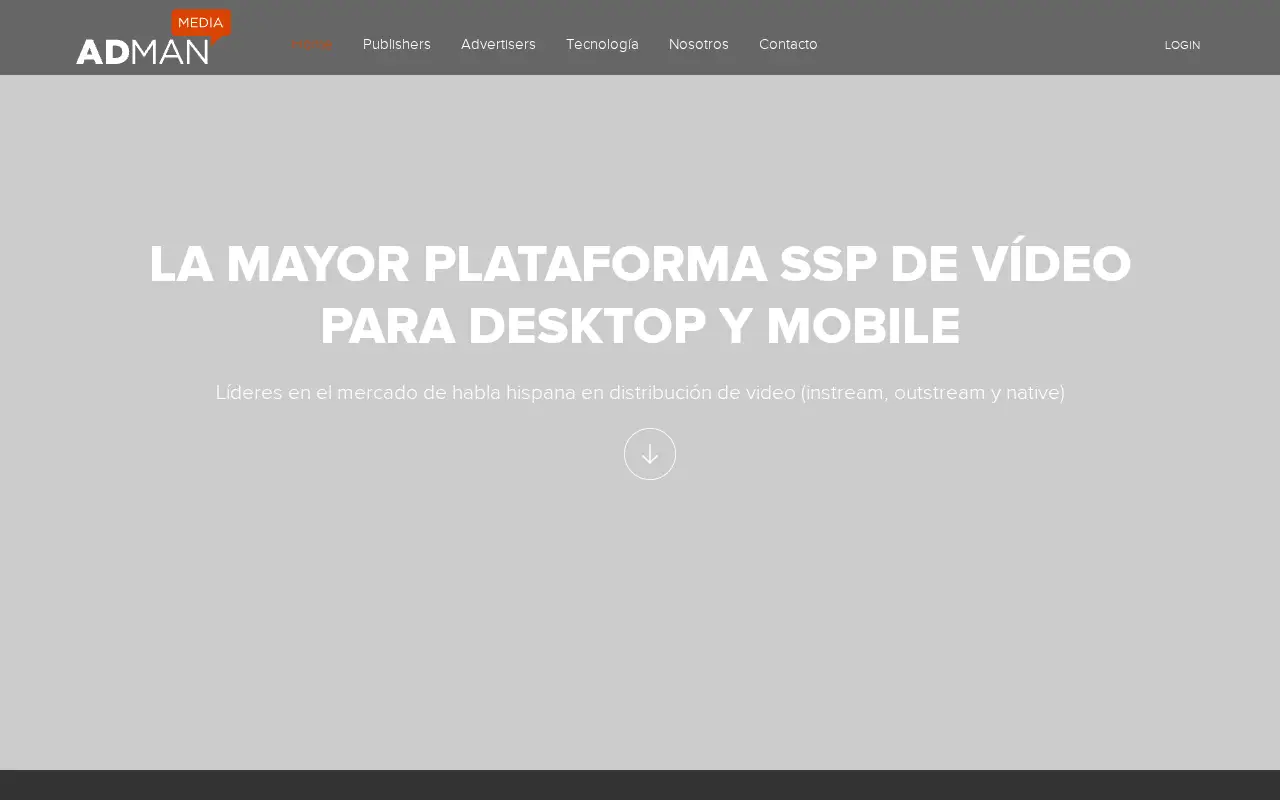Click the LOGIN link
The width and height of the screenshot is (1280, 800).
click(x=1182, y=45)
